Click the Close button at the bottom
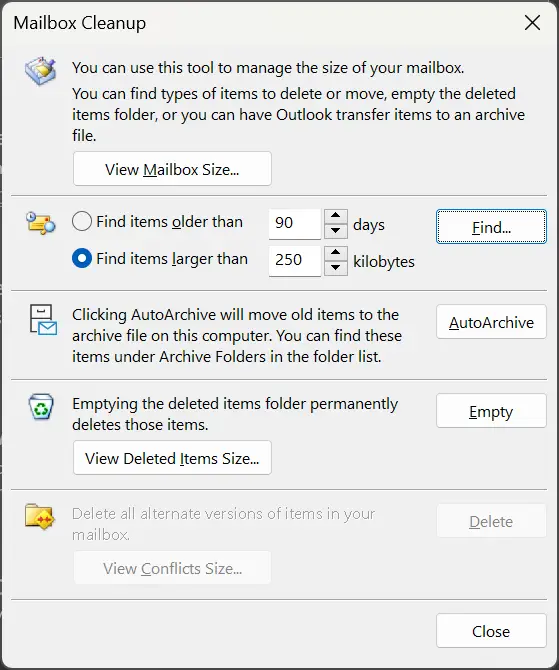This screenshot has width=559, height=670. click(x=491, y=631)
